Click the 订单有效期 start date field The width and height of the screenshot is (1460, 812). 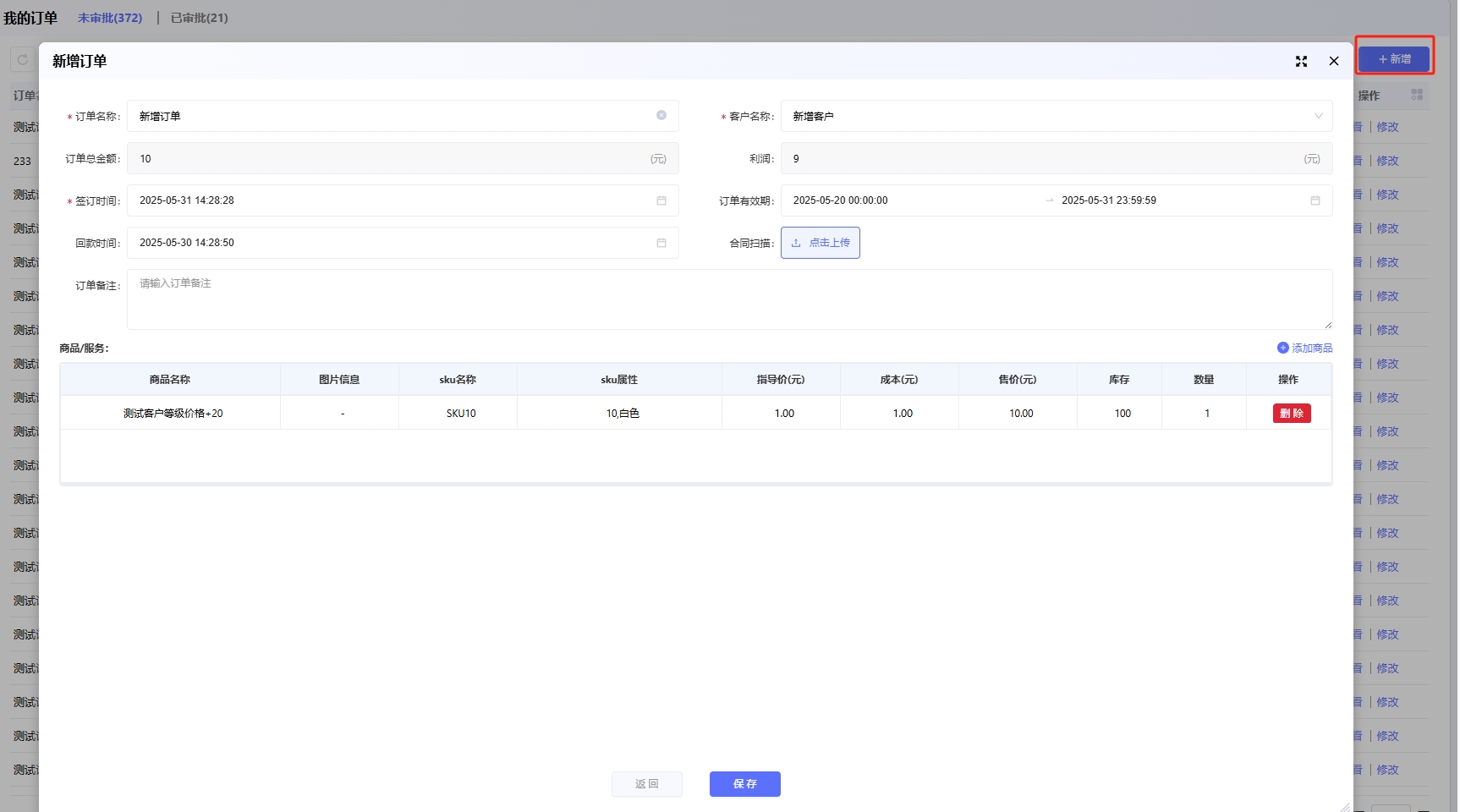pyautogui.click(x=905, y=200)
